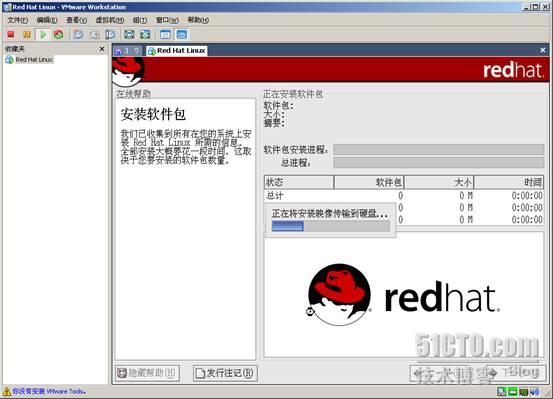Open the 编辑(E) menu

(x=47, y=20)
